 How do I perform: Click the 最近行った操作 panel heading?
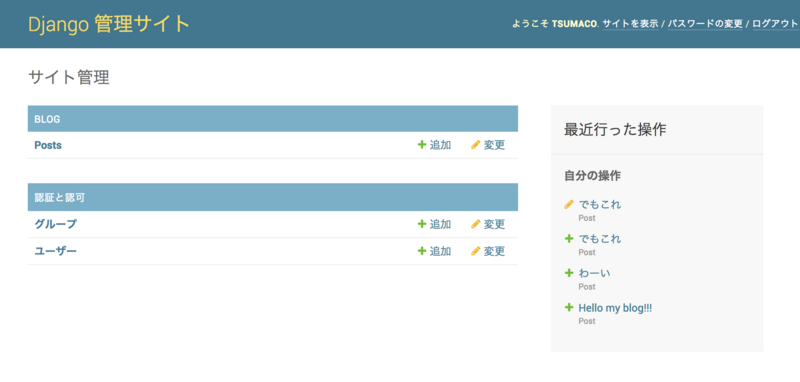(615, 130)
